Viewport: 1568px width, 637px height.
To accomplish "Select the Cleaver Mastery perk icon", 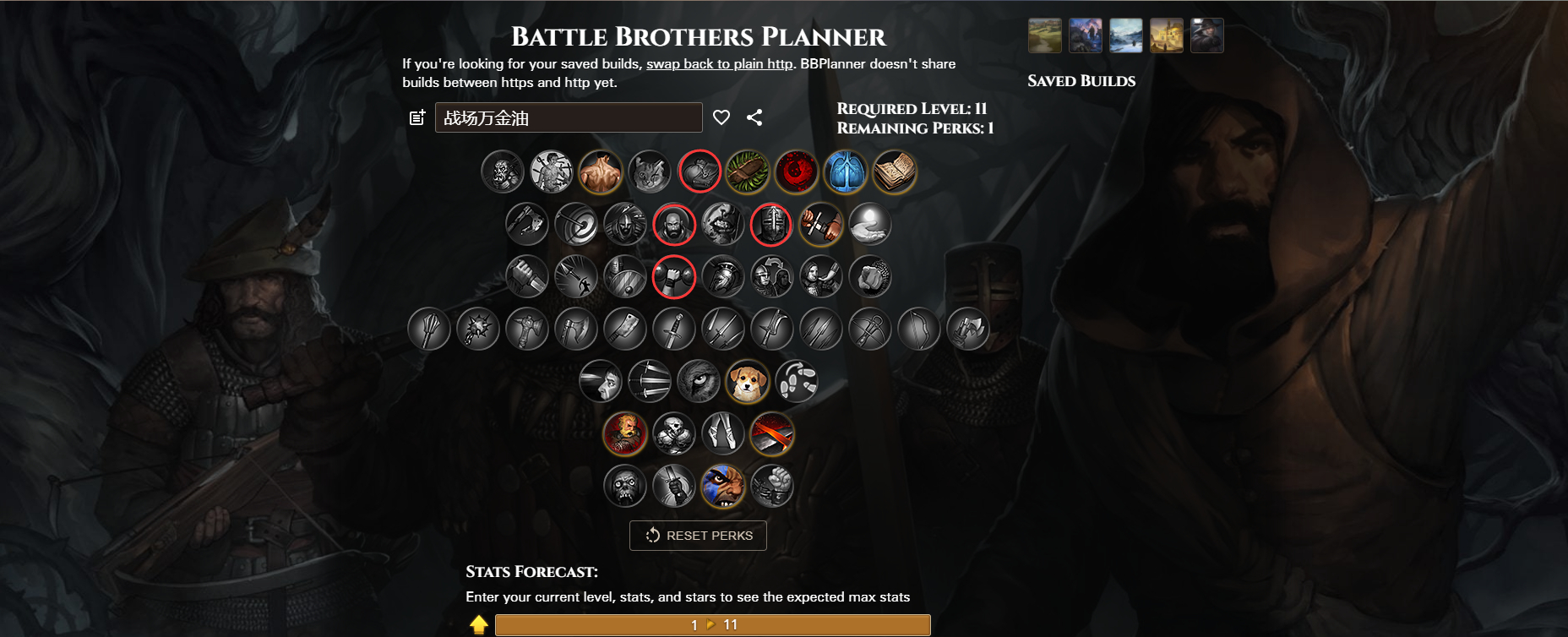I will [625, 329].
